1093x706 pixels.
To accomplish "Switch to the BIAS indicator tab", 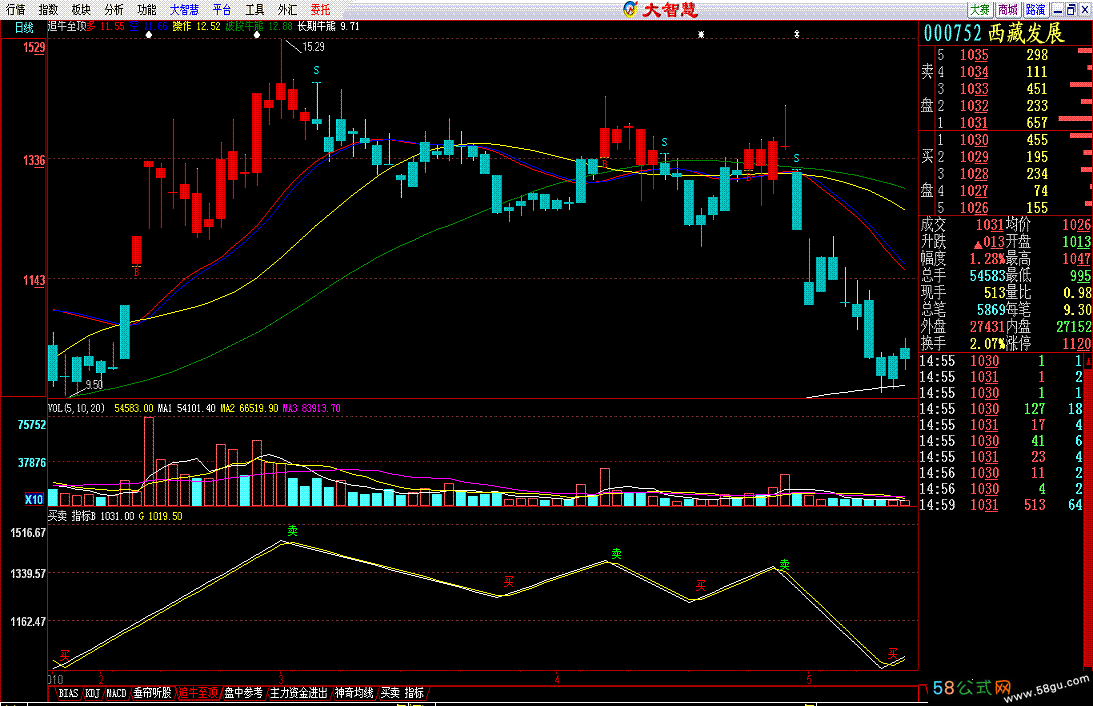I will [x=68, y=693].
